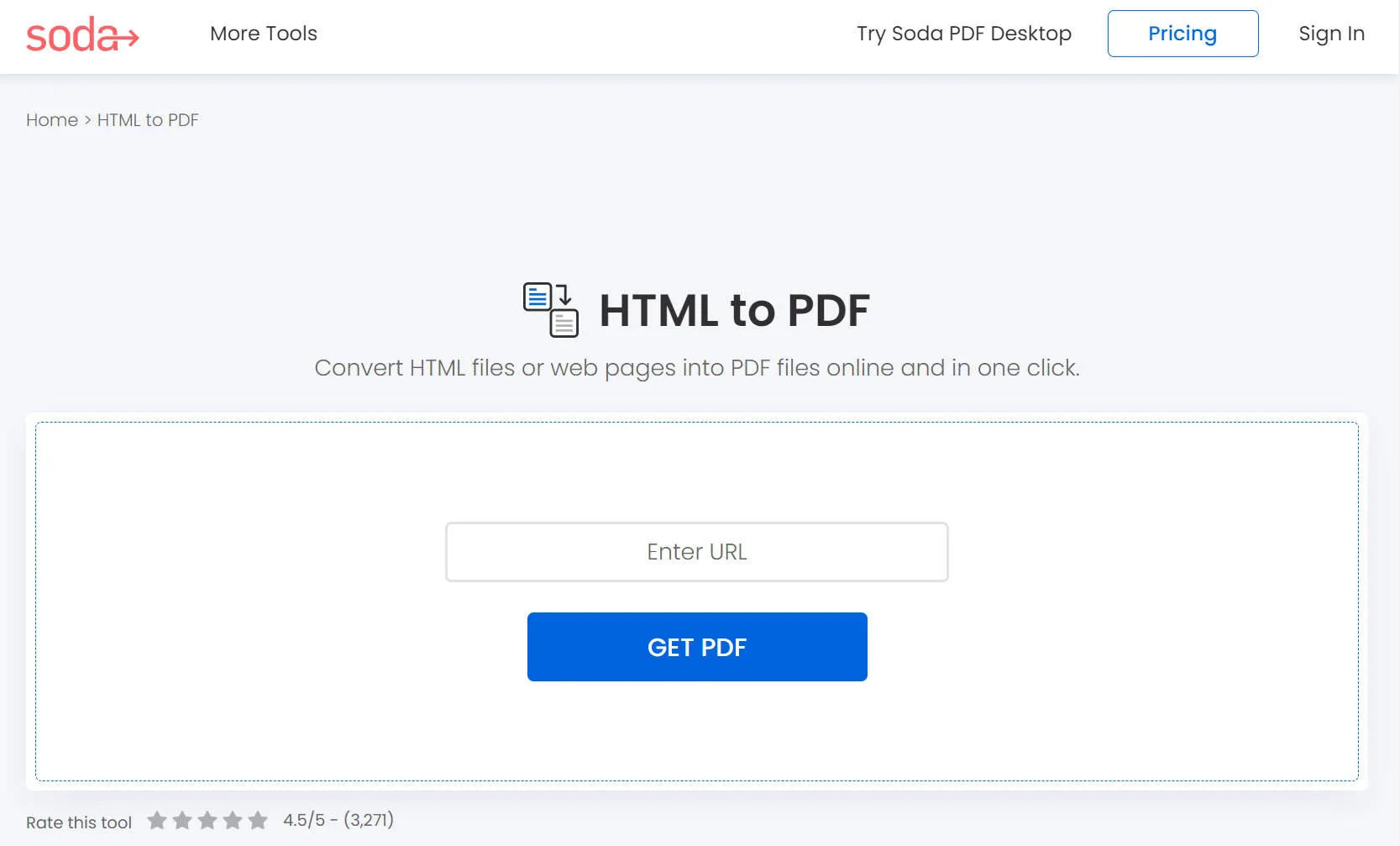Viewport: 1400px width, 846px height.
Task: Click the GET PDF button
Action: (x=697, y=647)
